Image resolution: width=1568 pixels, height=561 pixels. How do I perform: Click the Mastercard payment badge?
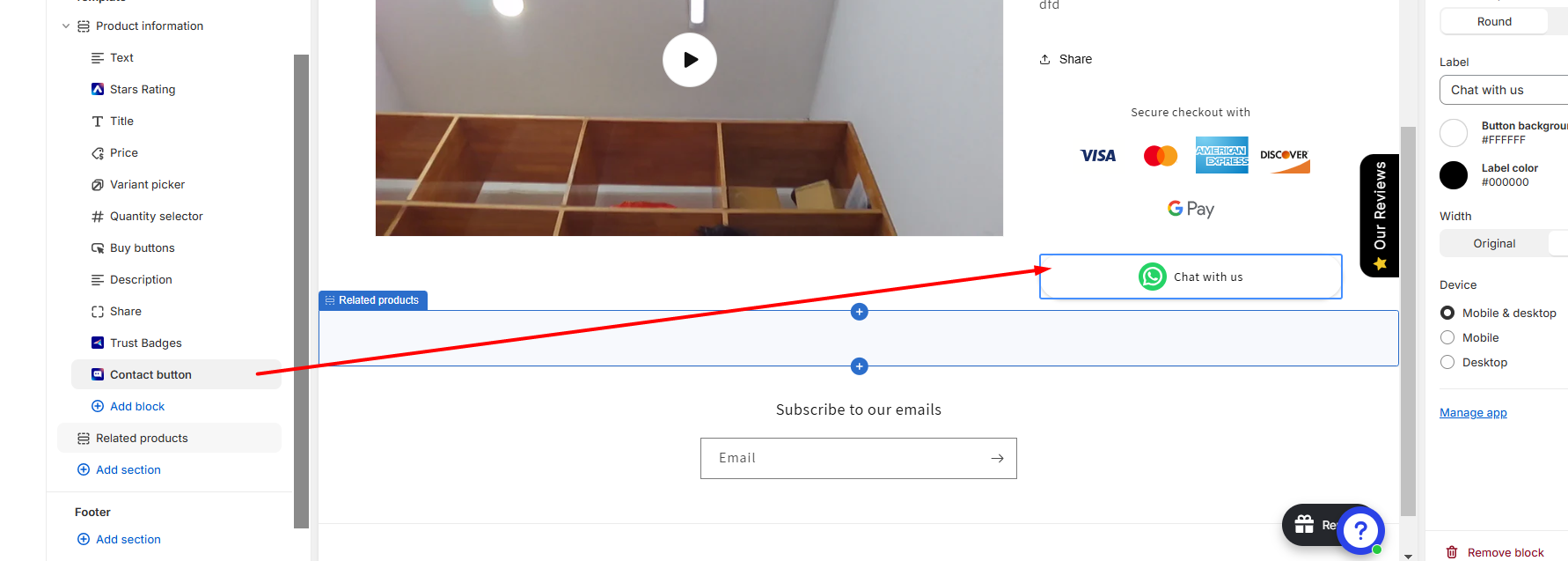(x=1161, y=156)
